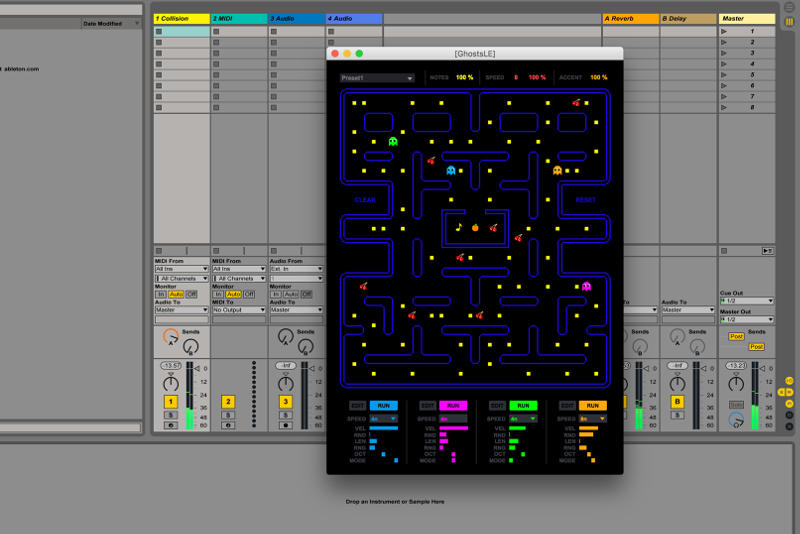Viewport: 800px width, 534px height.
Task: Click the orange RUN button
Action: [592, 405]
